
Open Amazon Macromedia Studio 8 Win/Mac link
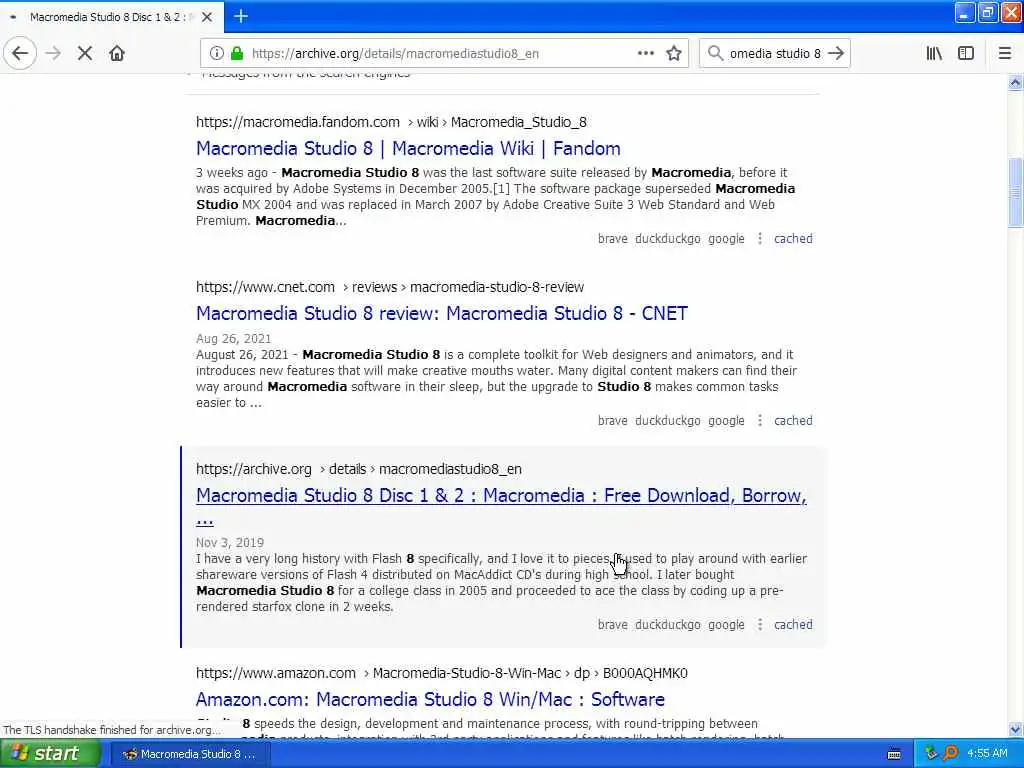(430, 699)
